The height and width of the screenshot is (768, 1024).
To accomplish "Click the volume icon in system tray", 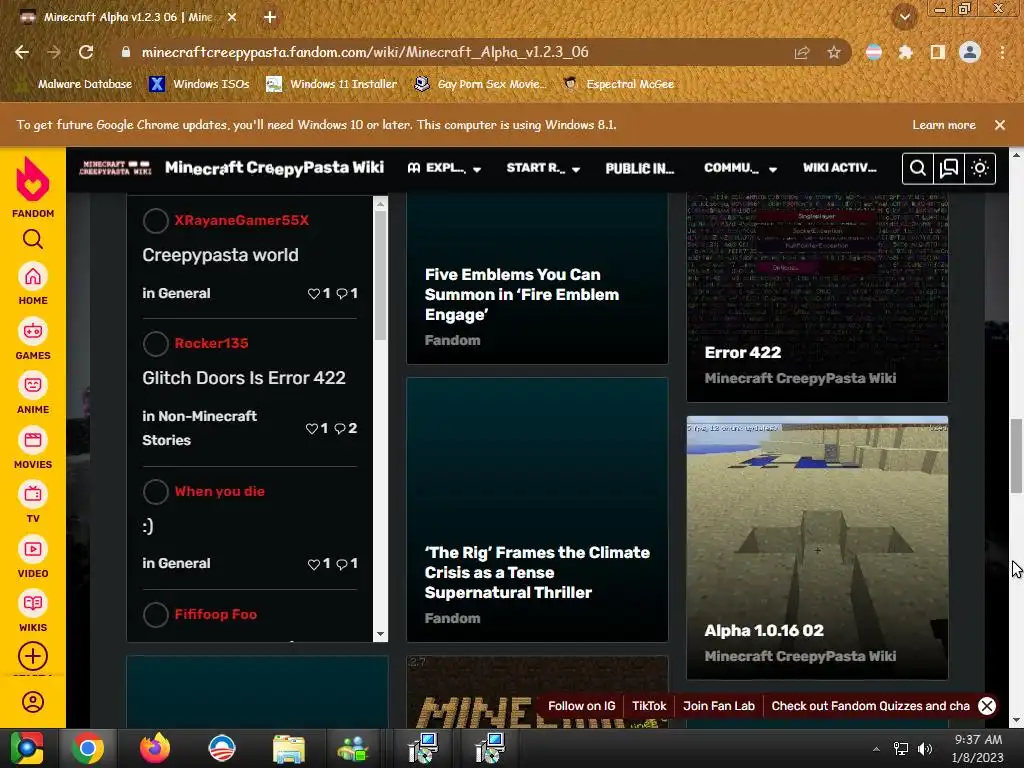I will coord(925,748).
